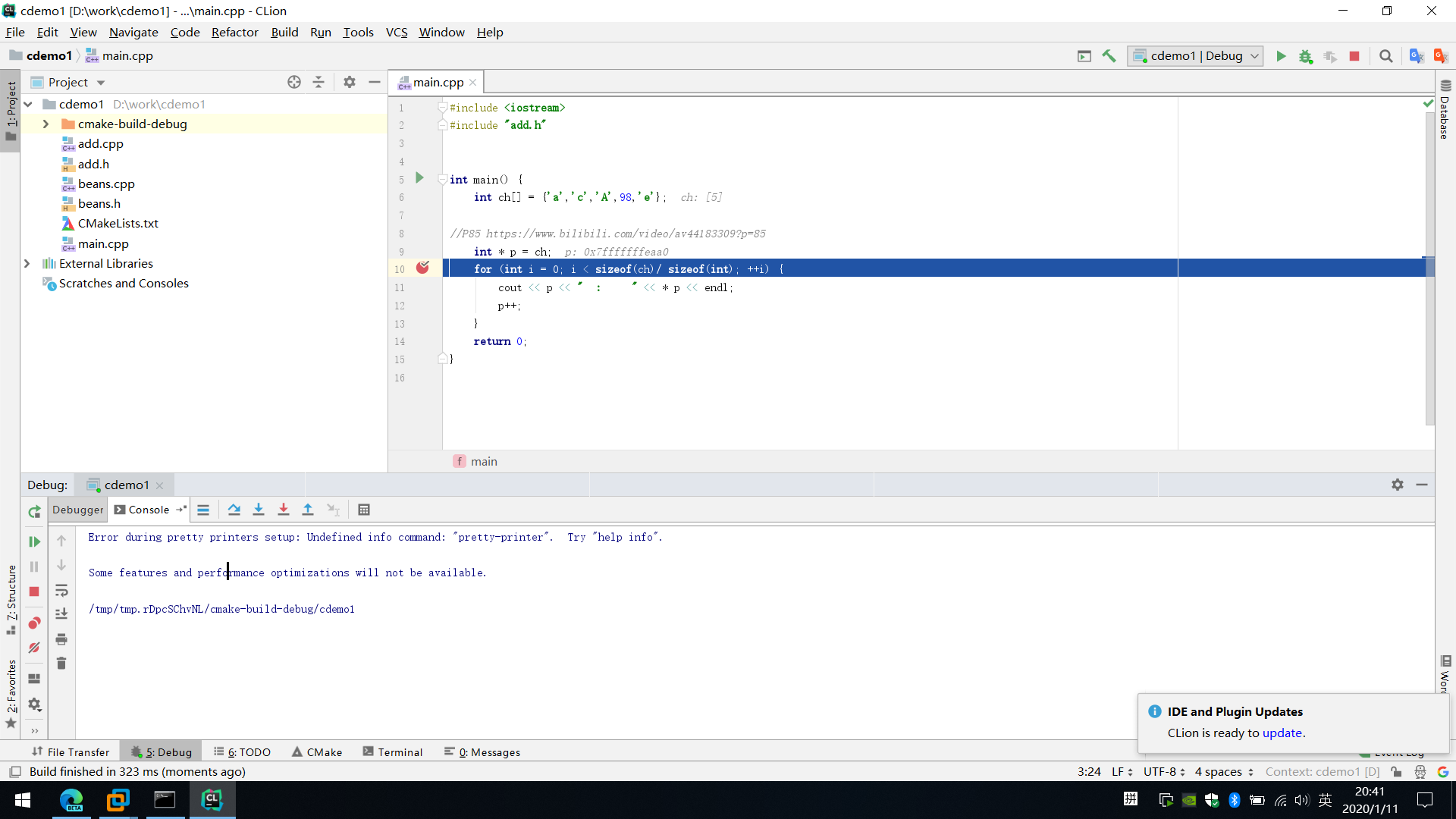Toggle soft-wrap in console

coord(61,591)
